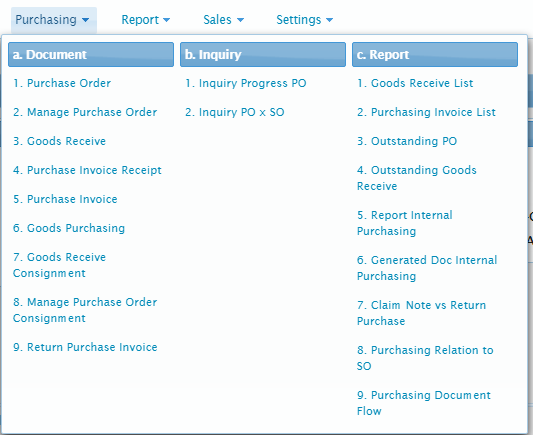533x435 pixels.
Task: Select 5. Report Internal Purchasing
Action: click(405, 223)
